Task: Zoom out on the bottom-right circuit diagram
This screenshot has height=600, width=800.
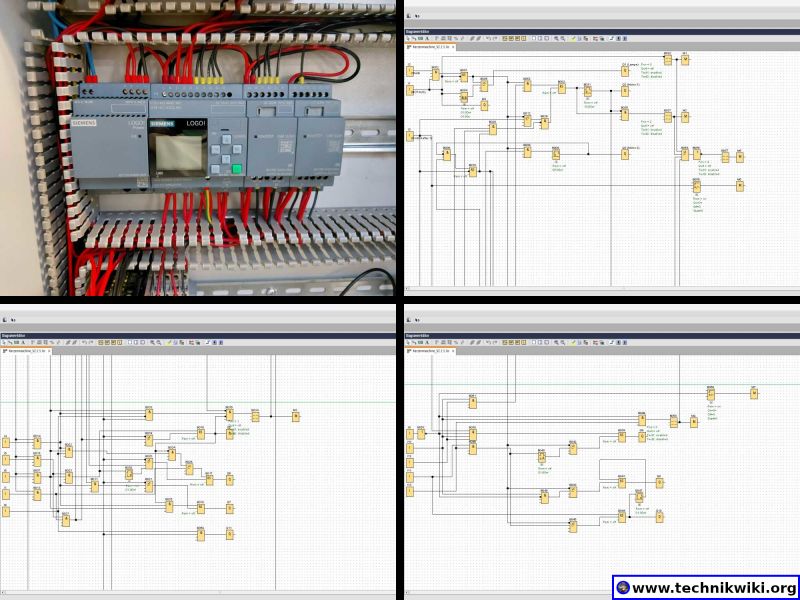Action: pos(563,342)
